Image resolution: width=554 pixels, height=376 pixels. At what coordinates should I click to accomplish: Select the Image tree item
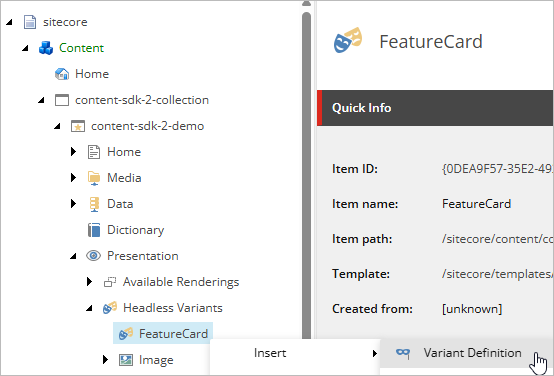coord(156,360)
